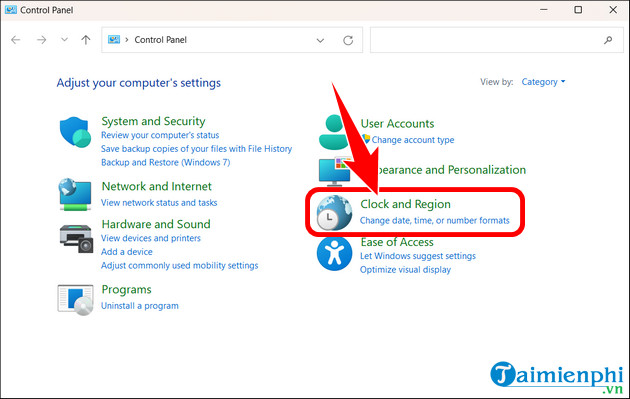
Task: Minimize the Control Panel window
Action: tap(544, 10)
